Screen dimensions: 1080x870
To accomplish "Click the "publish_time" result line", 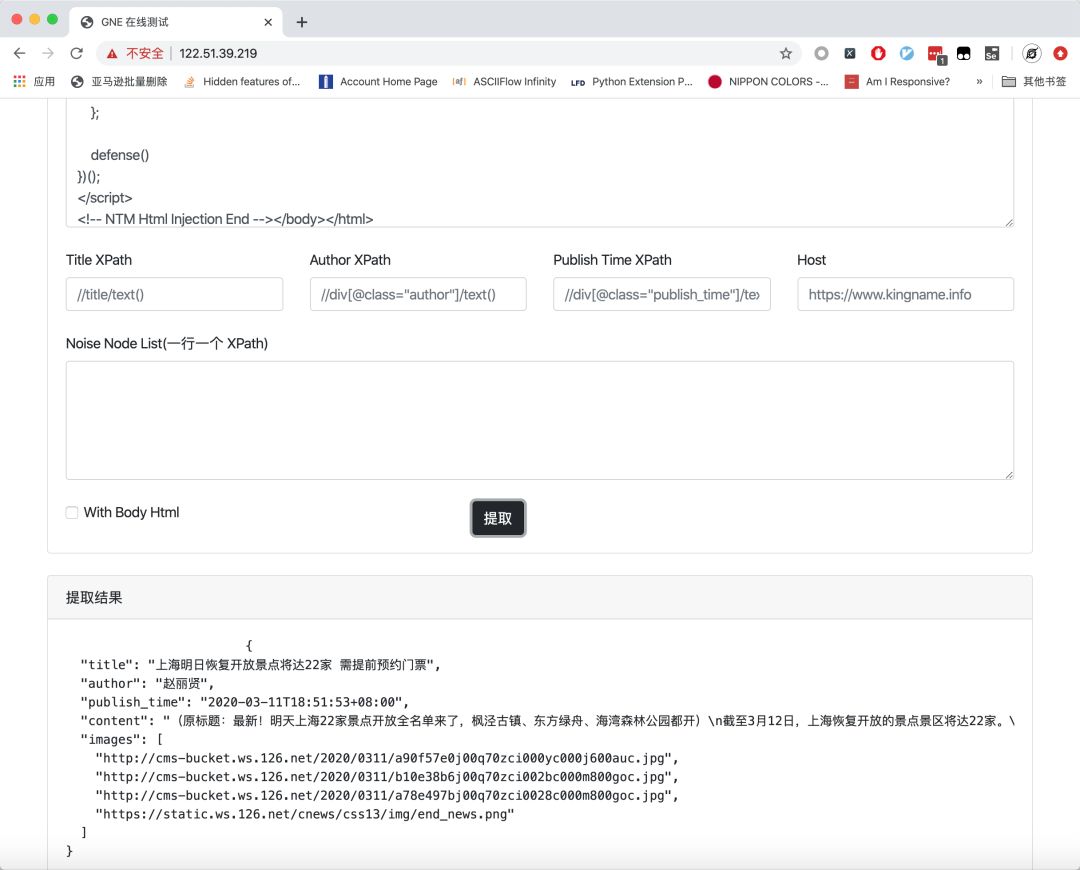I will pos(245,702).
